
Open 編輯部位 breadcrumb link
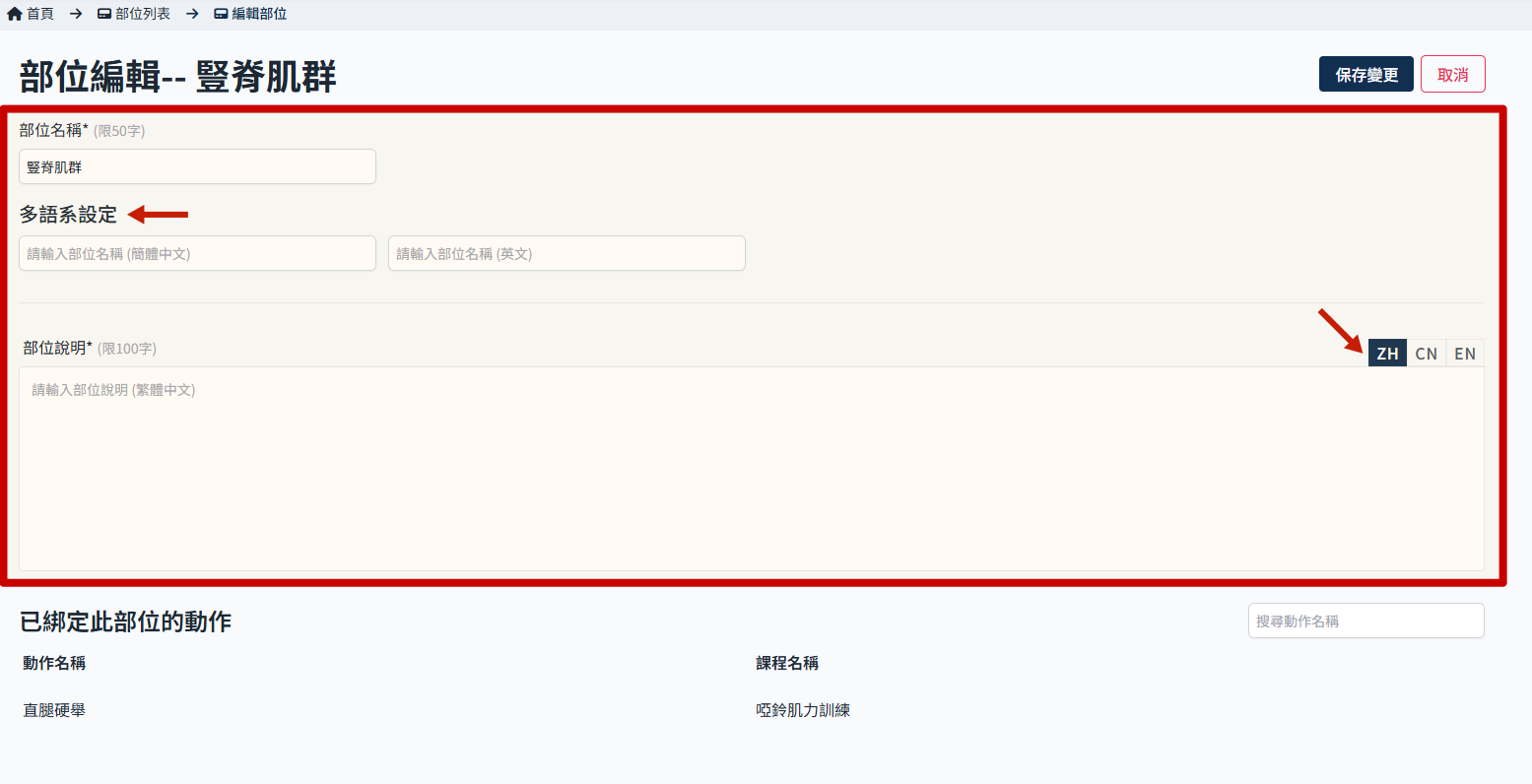point(259,14)
